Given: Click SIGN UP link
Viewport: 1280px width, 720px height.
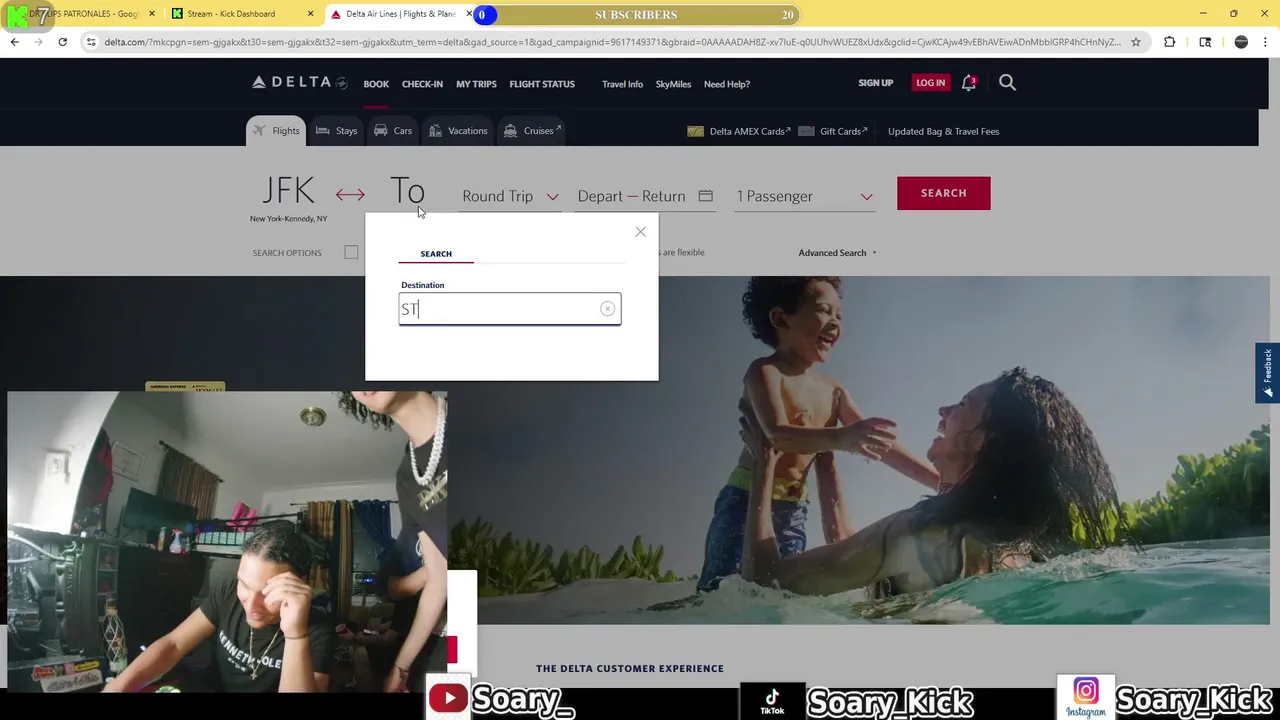Looking at the screenshot, I should (875, 83).
